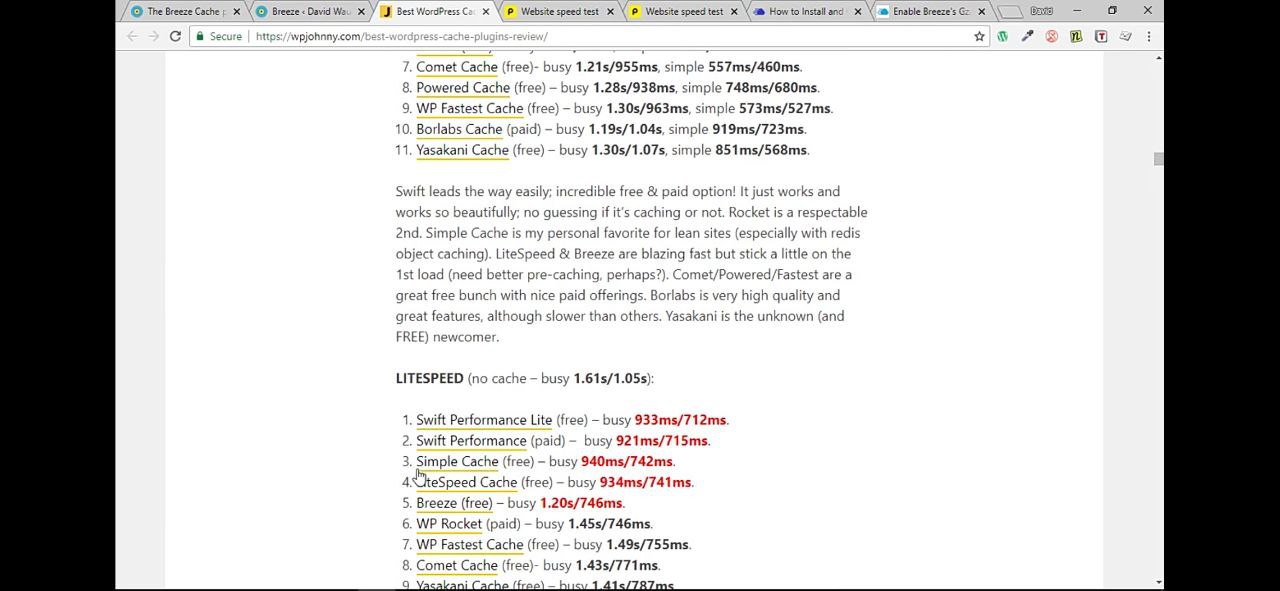Click the page scrollbar thumb
Viewport: 1280px width, 591px height.
point(1158,159)
